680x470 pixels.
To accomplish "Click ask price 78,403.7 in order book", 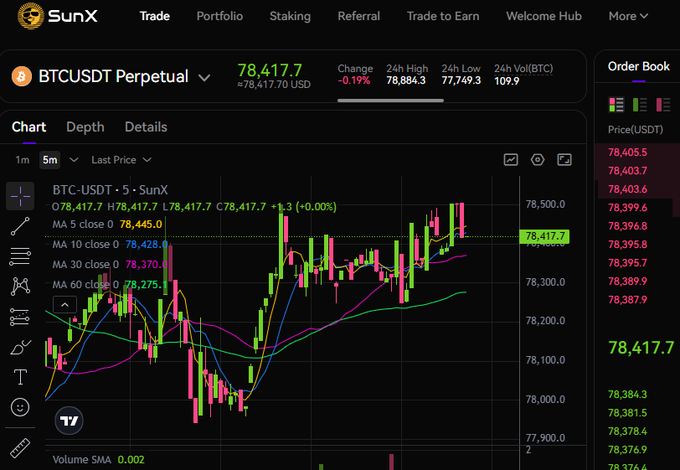I will pos(628,171).
